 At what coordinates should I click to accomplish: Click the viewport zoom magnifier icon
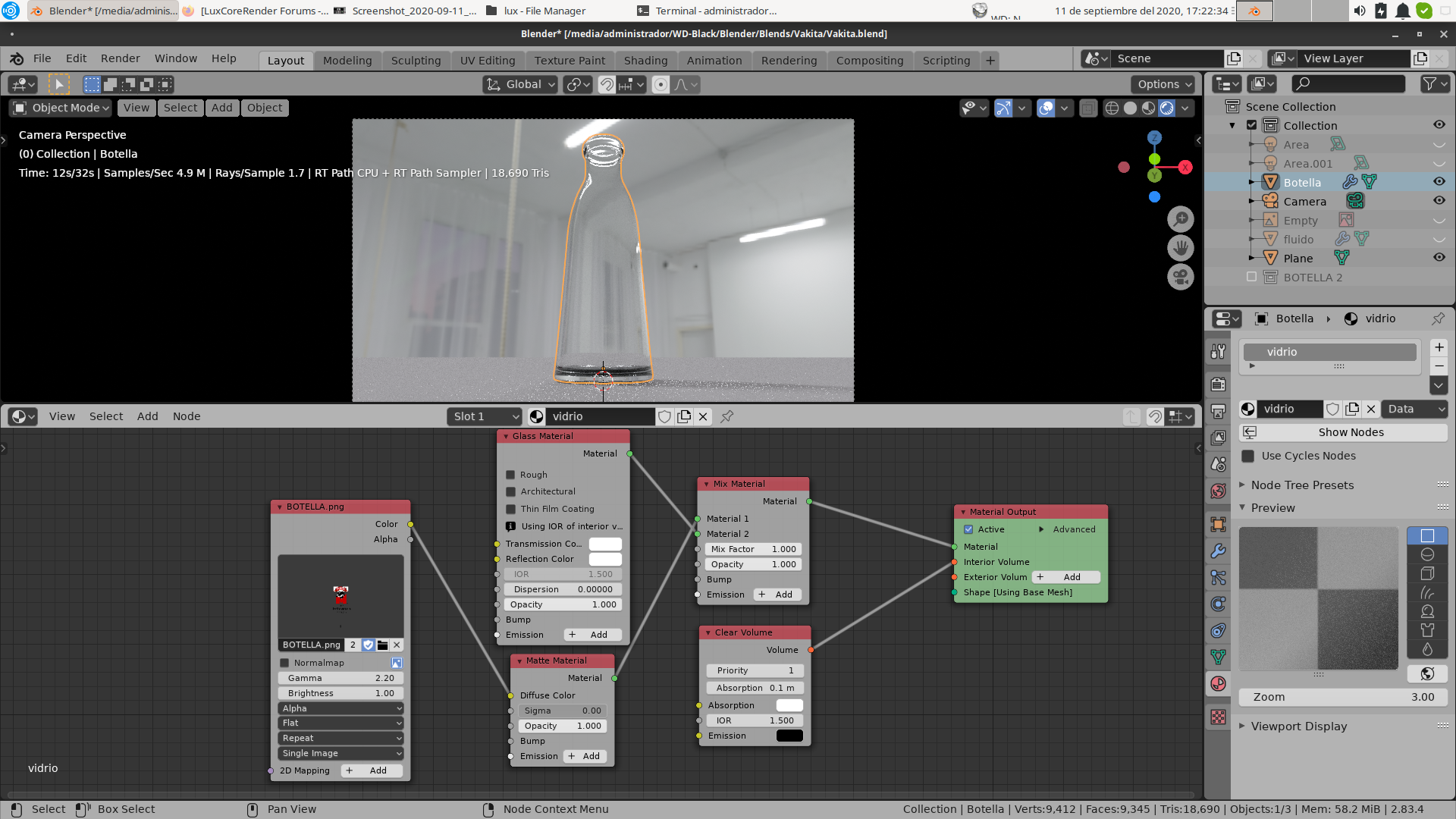[x=1181, y=220]
